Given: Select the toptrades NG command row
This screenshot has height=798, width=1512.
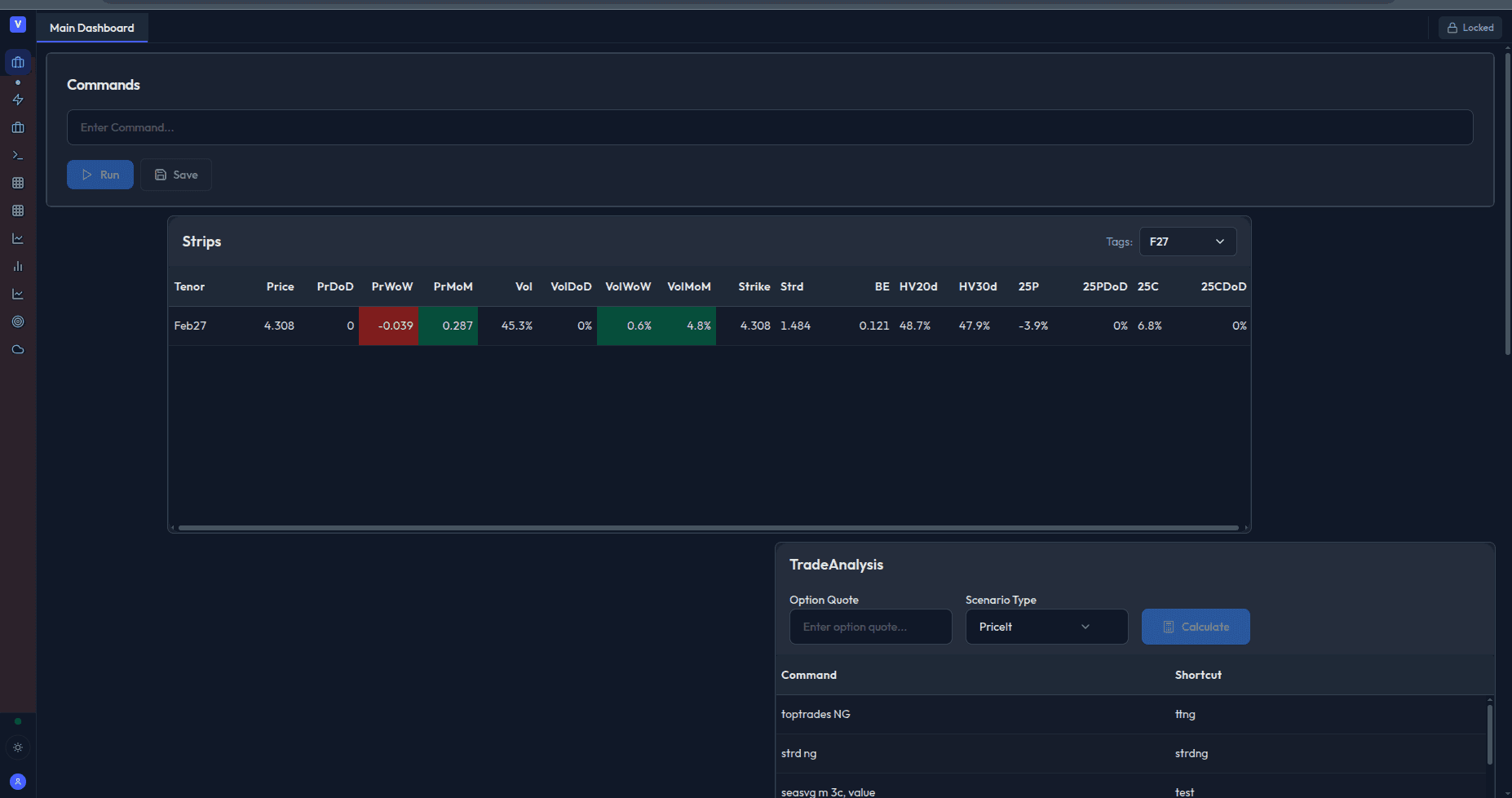Looking at the screenshot, I should [x=1130, y=714].
